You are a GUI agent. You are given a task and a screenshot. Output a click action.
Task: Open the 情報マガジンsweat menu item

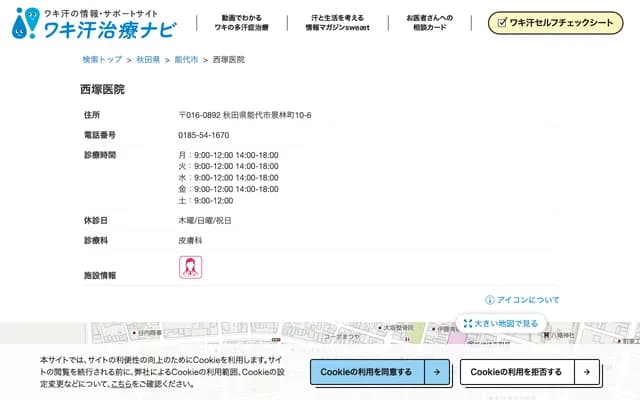click(x=335, y=22)
